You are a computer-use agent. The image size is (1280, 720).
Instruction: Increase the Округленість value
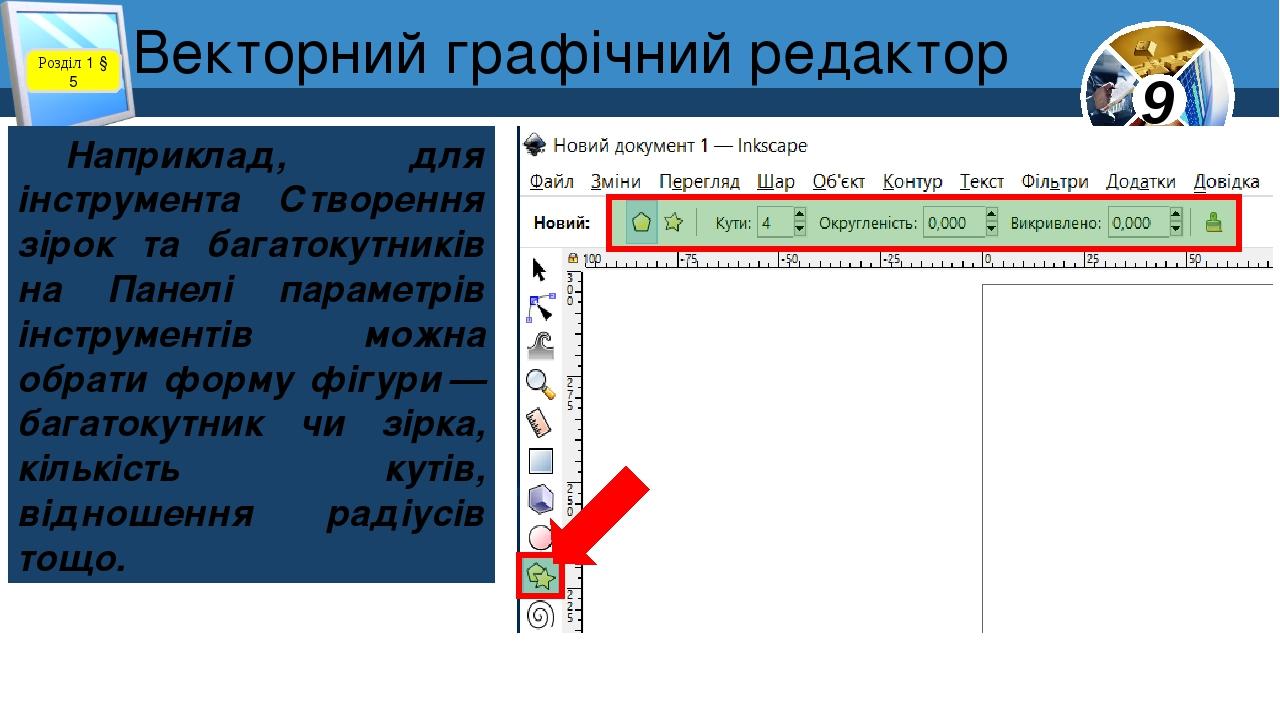pos(992,215)
